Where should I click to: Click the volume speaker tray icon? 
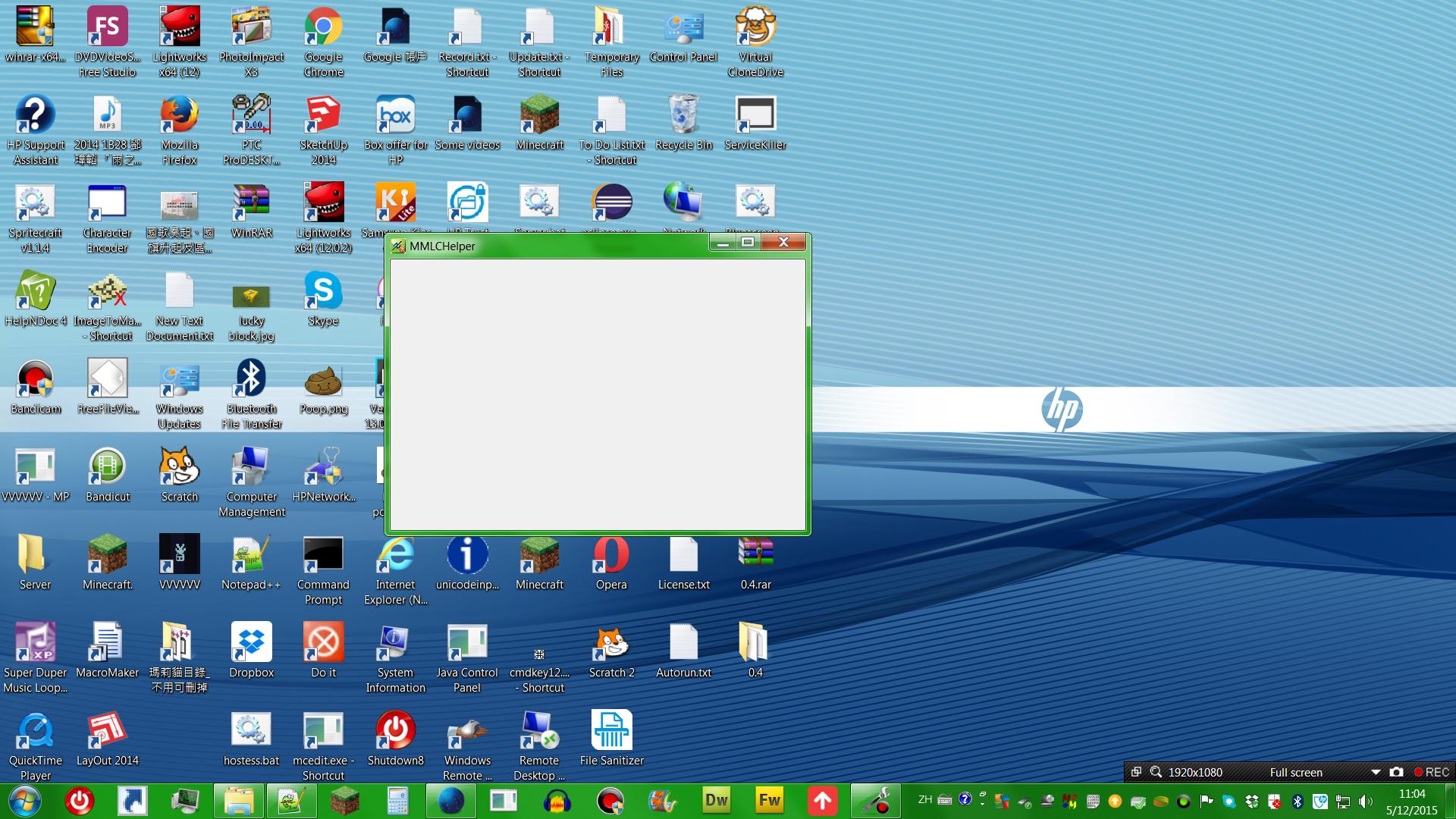(1365, 801)
